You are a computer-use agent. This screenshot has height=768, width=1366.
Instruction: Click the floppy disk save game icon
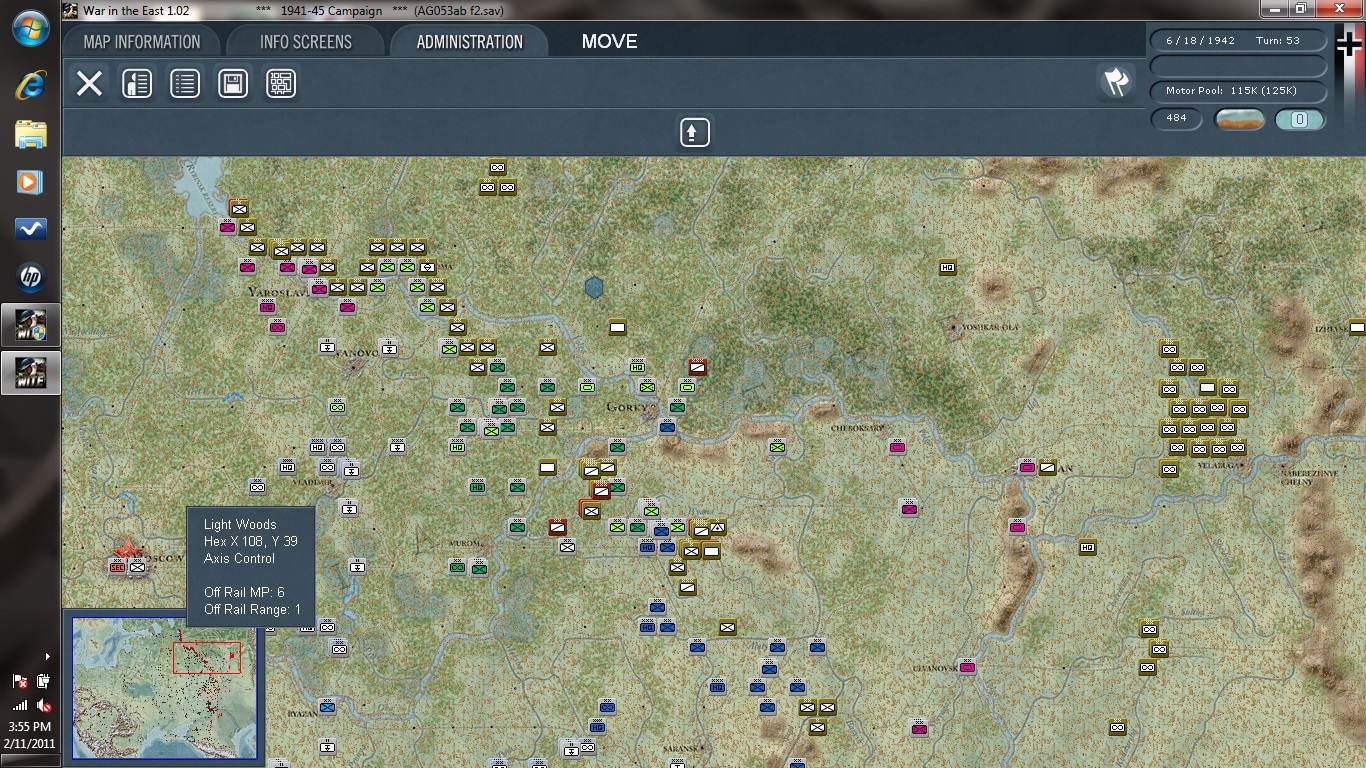pyautogui.click(x=233, y=83)
